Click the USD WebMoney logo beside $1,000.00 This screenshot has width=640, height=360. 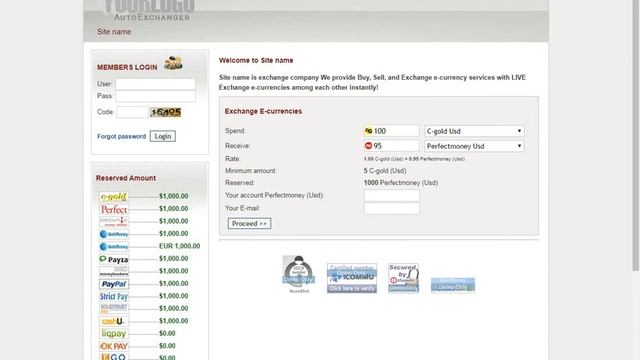113,234
